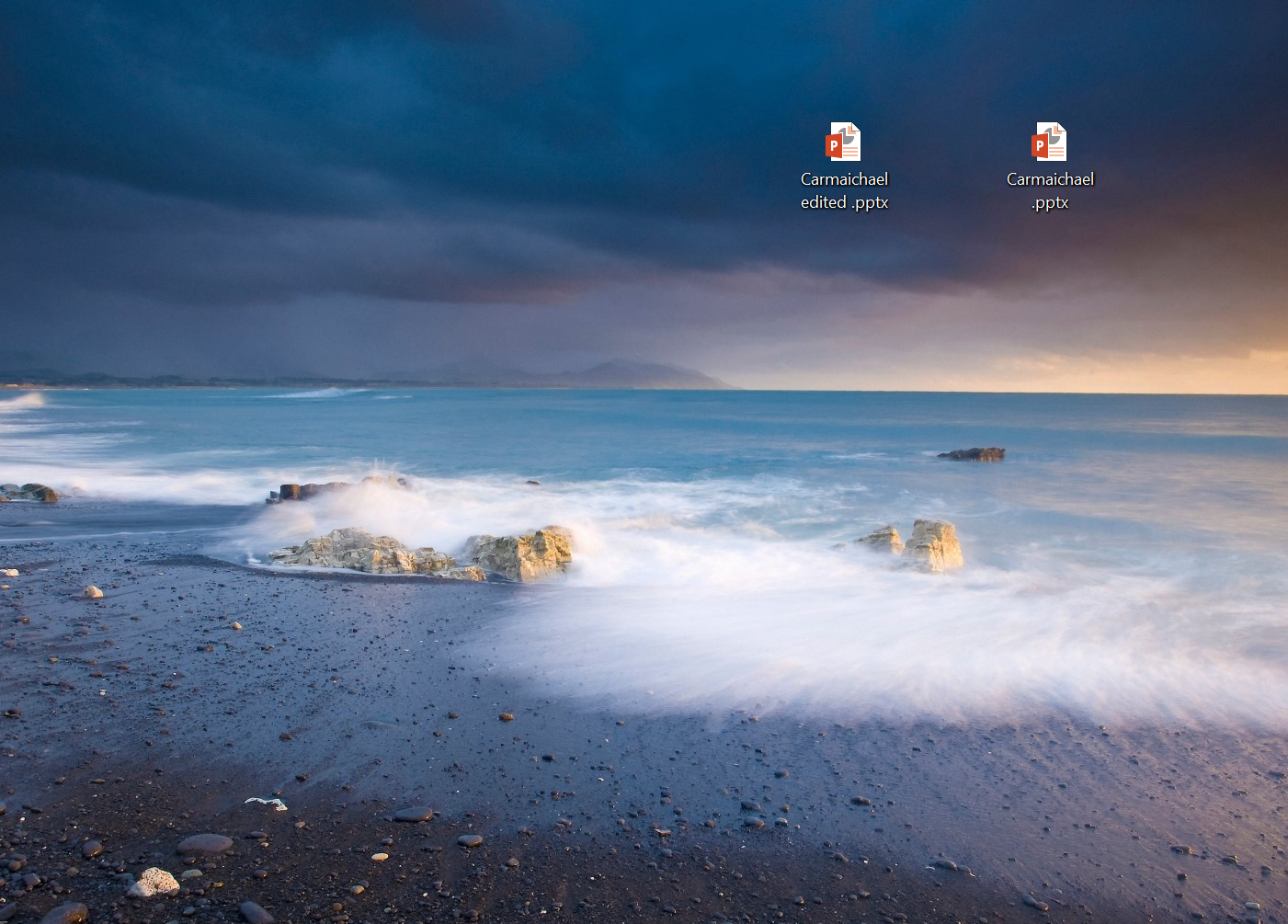Click the PowerPoint icon above 'Carmaichael edited'
This screenshot has height=924, width=1288.
pos(843,143)
